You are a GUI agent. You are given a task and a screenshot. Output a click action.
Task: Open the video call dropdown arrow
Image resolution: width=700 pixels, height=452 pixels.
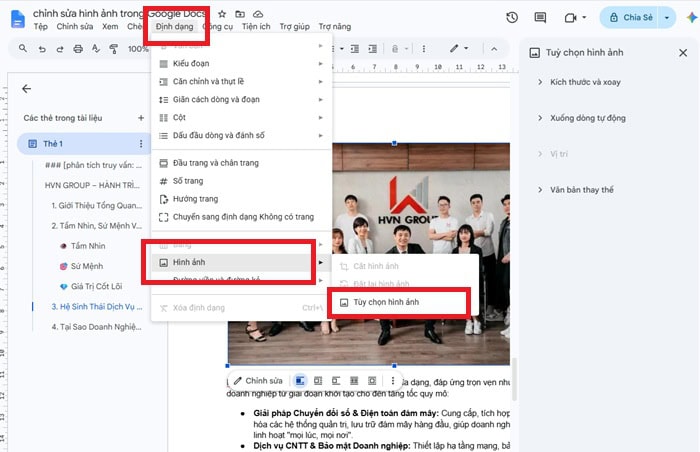584,18
